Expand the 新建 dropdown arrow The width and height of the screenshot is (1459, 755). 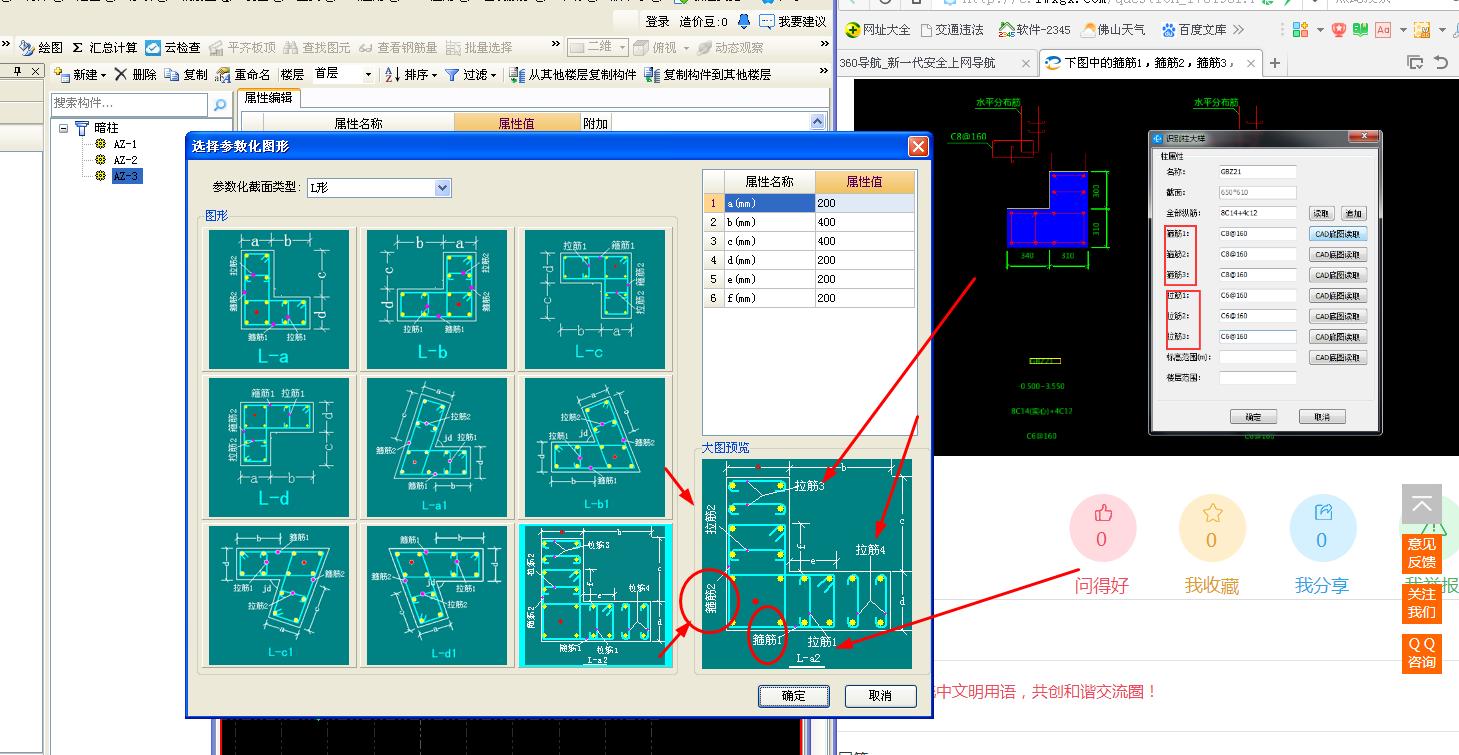tap(103, 75)
